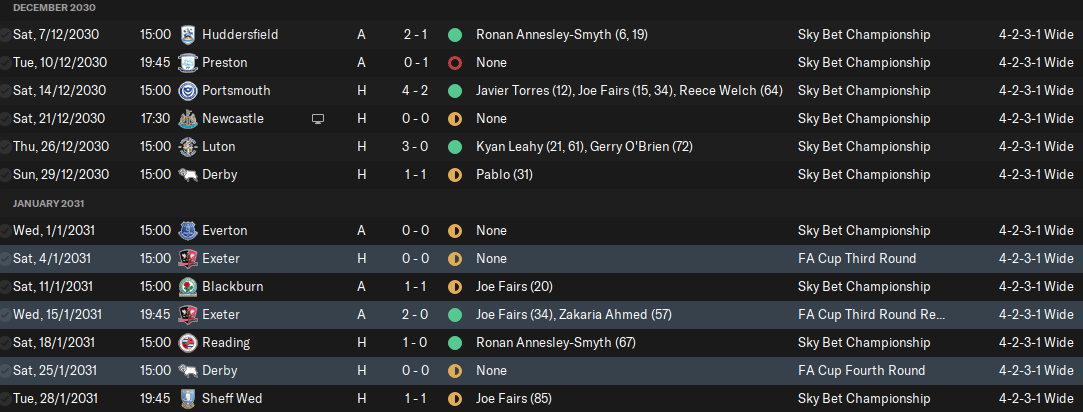Open the Reading team link

tap(226, 342)
